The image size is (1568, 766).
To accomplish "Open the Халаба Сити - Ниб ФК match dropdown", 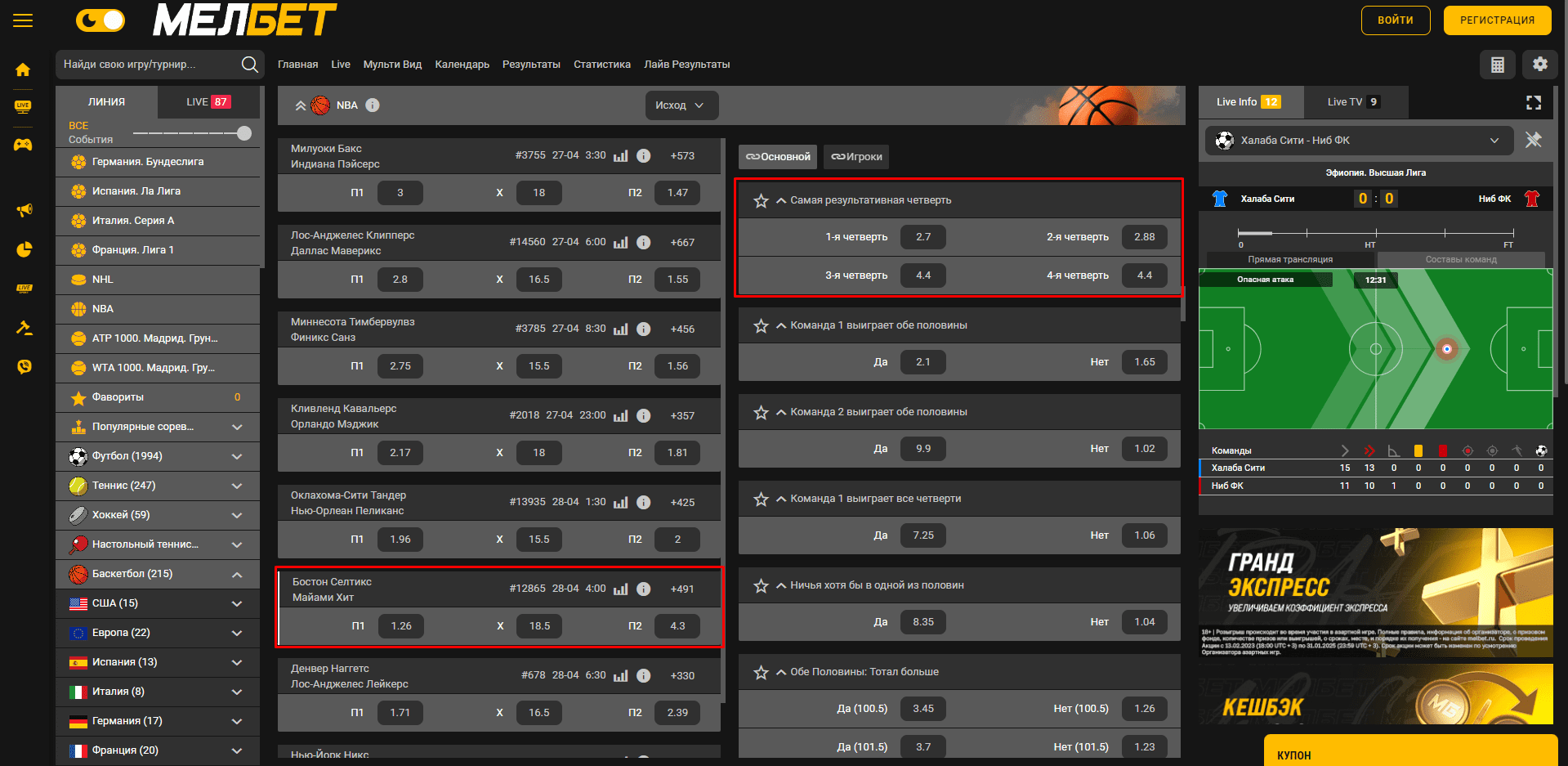I will 1359,141.
